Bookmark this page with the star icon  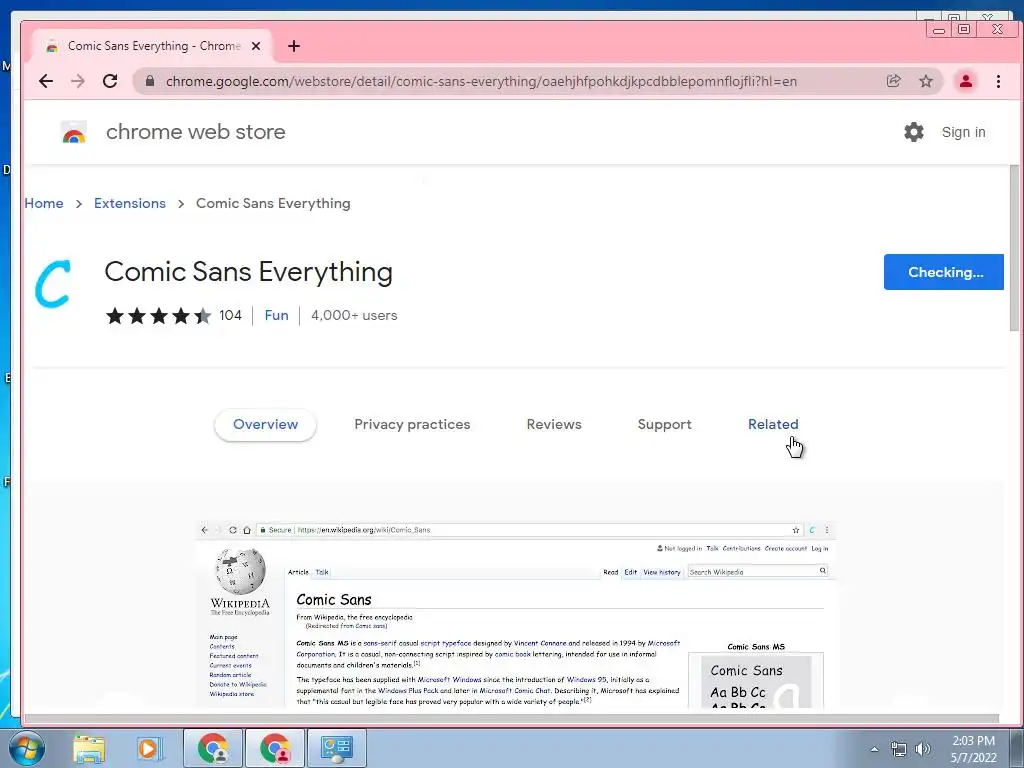click(925, 81)
